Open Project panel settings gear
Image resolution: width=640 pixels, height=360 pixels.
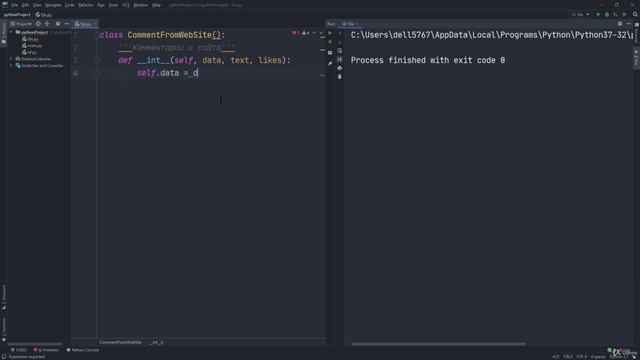[x=58, y=24]
